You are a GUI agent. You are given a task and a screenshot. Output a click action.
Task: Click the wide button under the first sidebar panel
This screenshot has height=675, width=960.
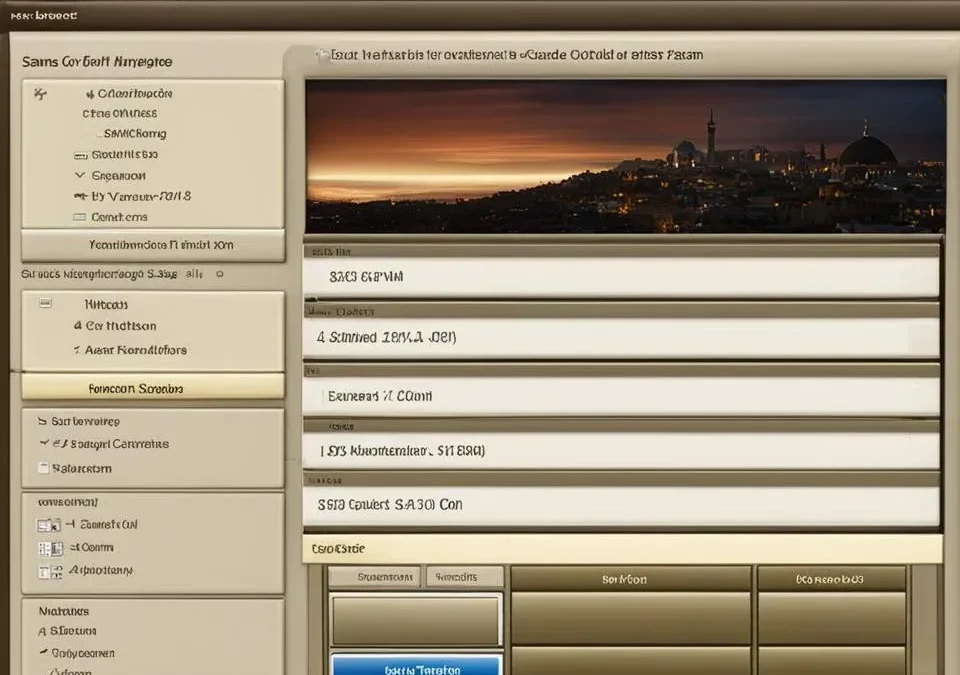pos(153,245)
